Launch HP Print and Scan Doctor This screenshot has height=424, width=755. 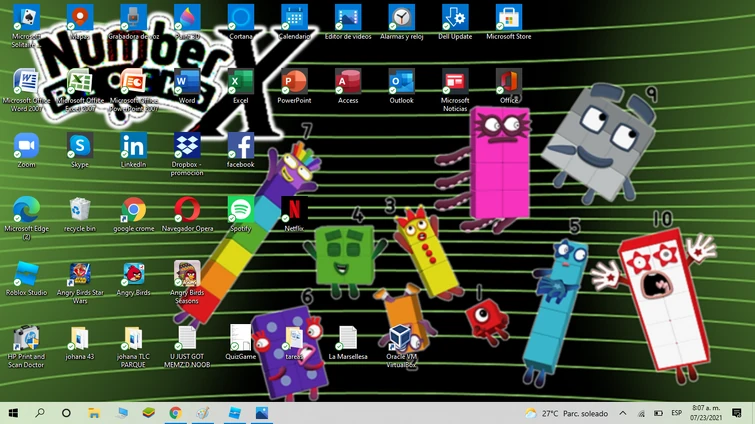pyautogui.click(x=26, y=338)
